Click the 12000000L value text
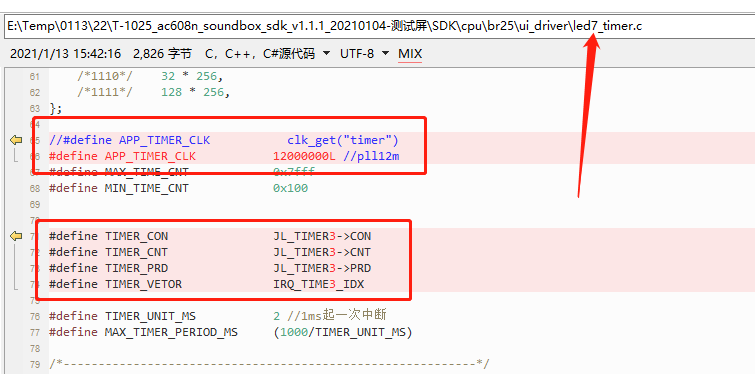Image resolution: width=755 pixels, height=374 pixels. [x=304, y=156]
